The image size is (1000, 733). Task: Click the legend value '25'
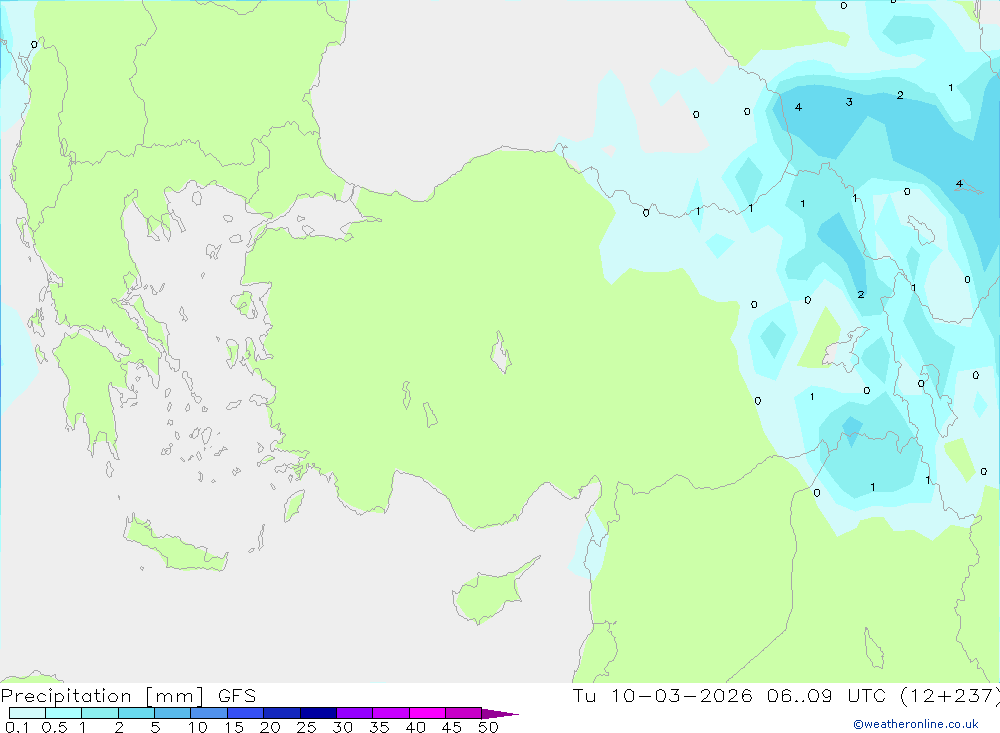pyautogui.click(x=306, y=727)
